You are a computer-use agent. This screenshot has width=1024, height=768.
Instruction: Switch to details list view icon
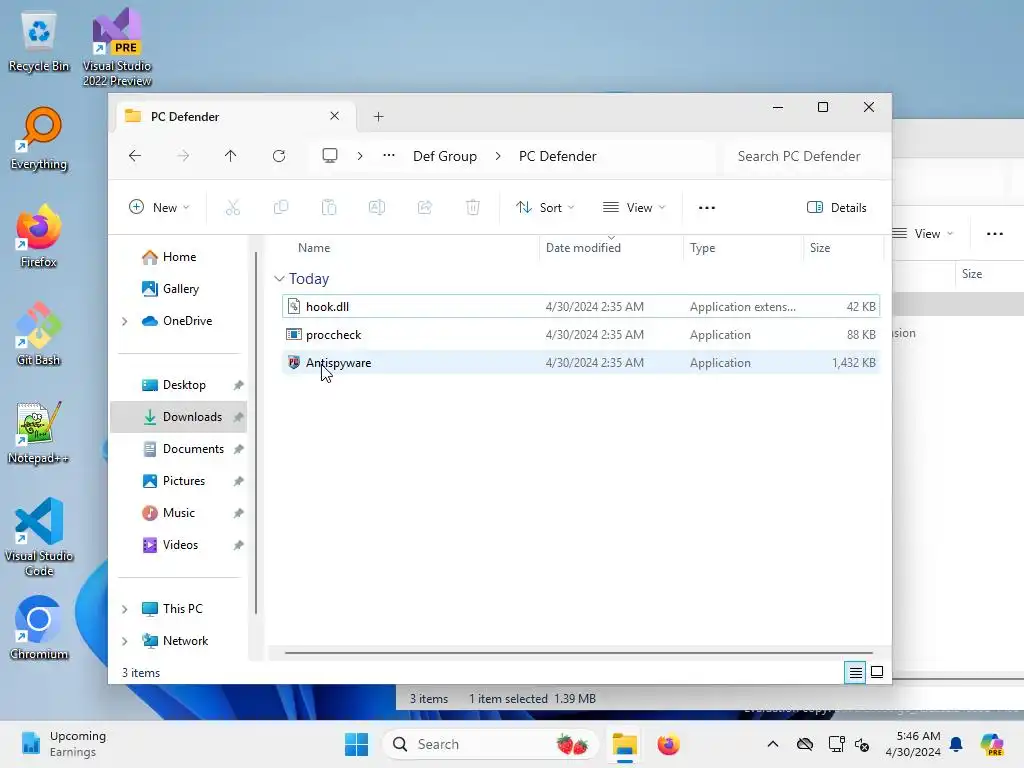pyautogui.click(x=856, y=672)
